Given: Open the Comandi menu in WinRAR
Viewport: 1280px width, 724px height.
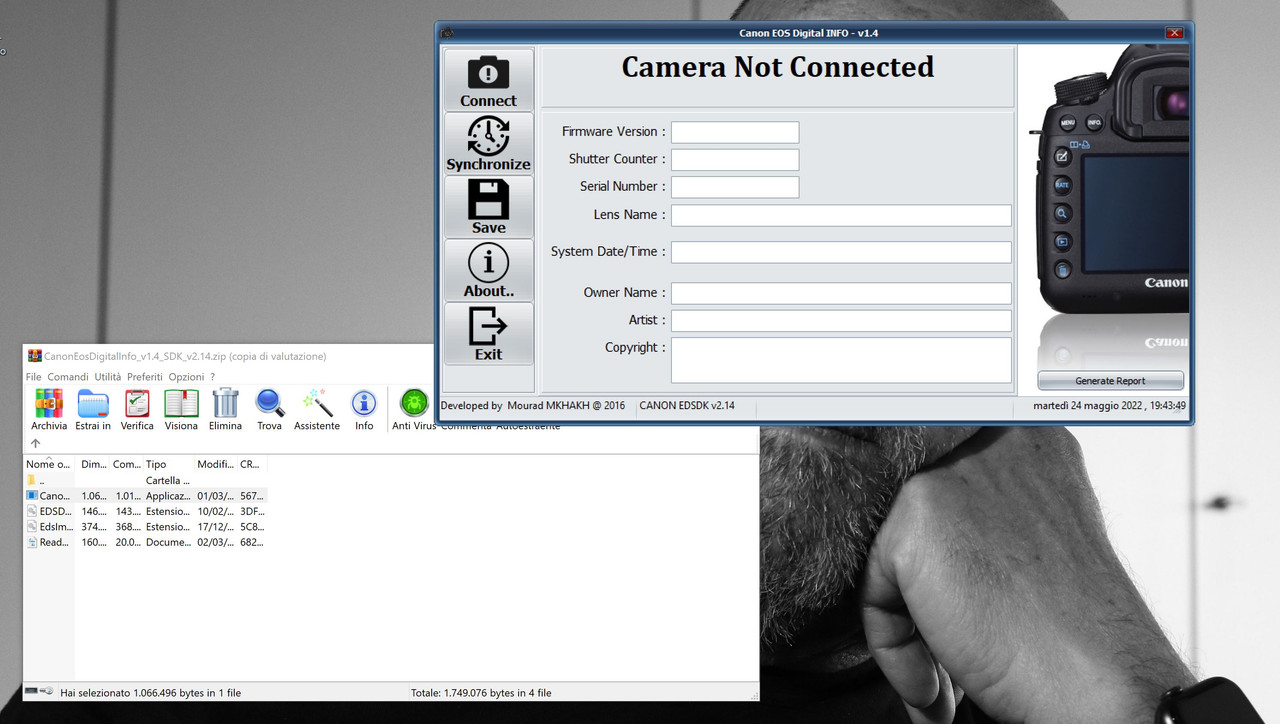Looking at the screenshot, I should (x=68, y=377).
